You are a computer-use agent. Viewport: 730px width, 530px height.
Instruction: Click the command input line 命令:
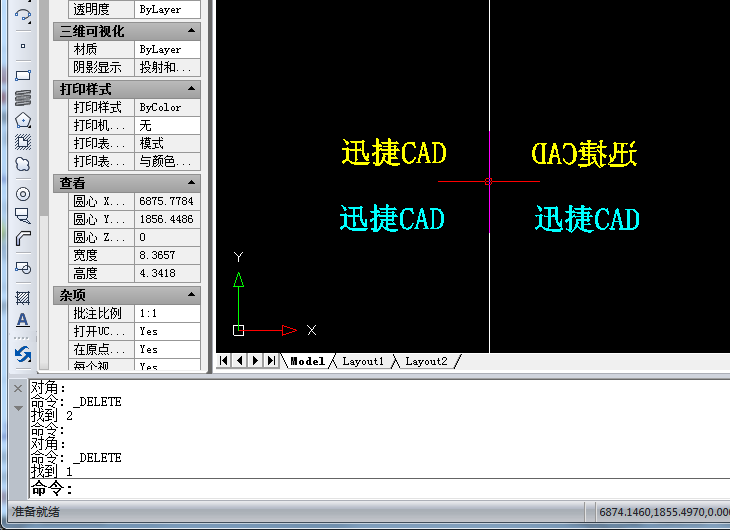click(379, 489)
